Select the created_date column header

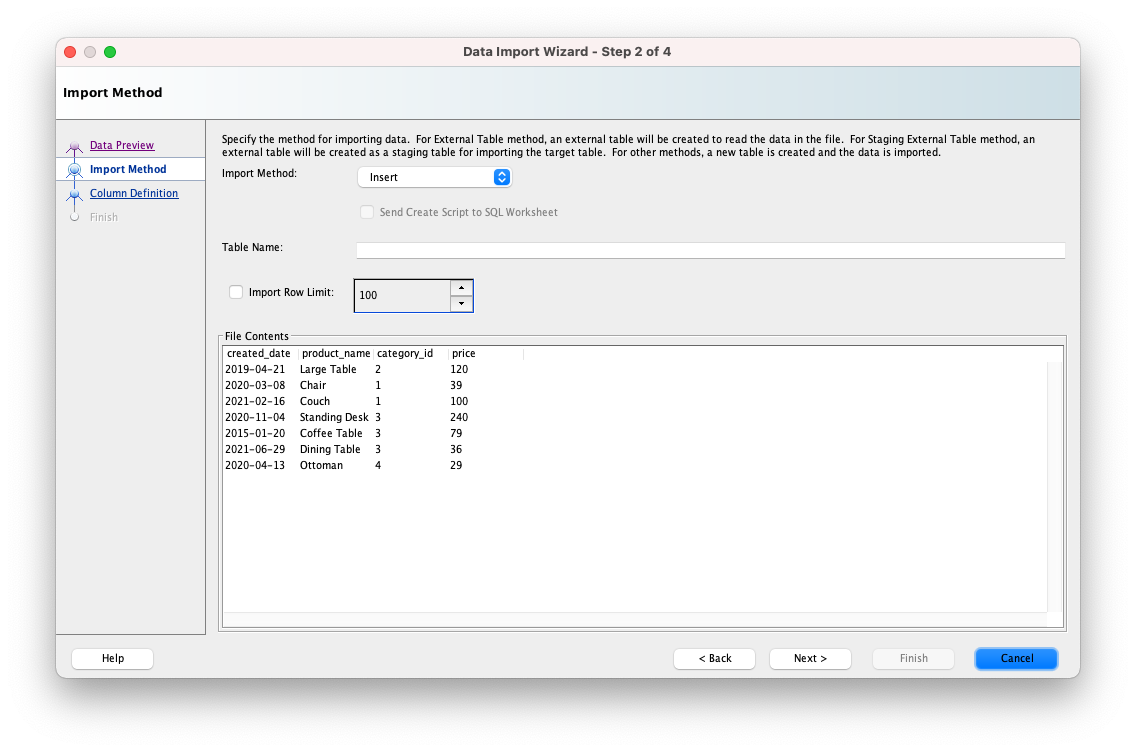coord(259,354)
